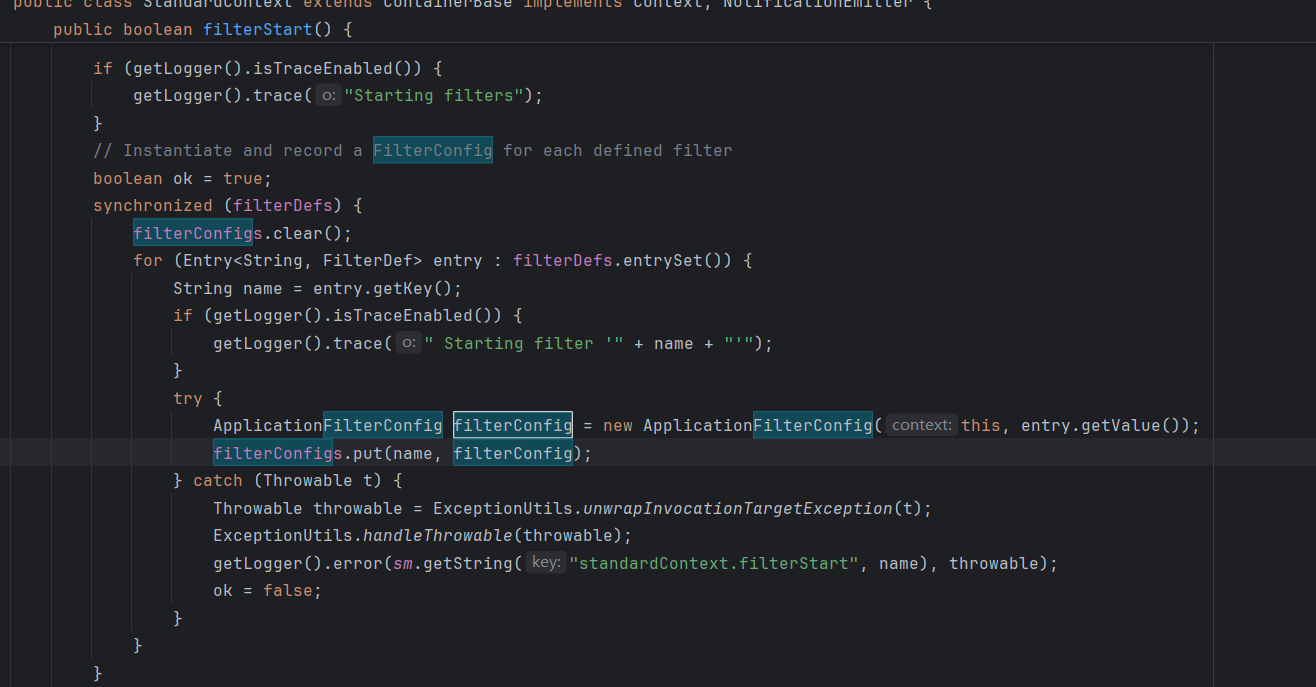Click the "ok = false" assignment line
The height and width of the screenshot is (687, 1316).
coord(267,590)
